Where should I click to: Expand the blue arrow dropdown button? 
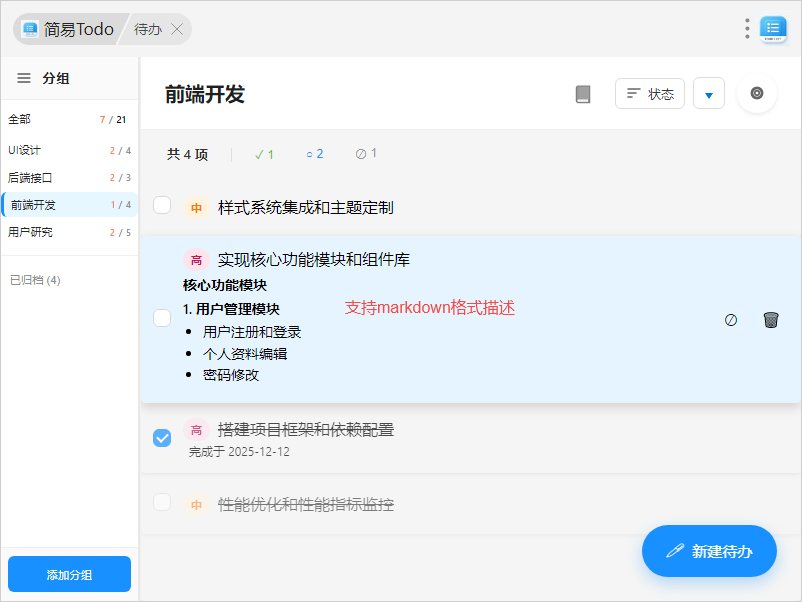tap(708, 94)
